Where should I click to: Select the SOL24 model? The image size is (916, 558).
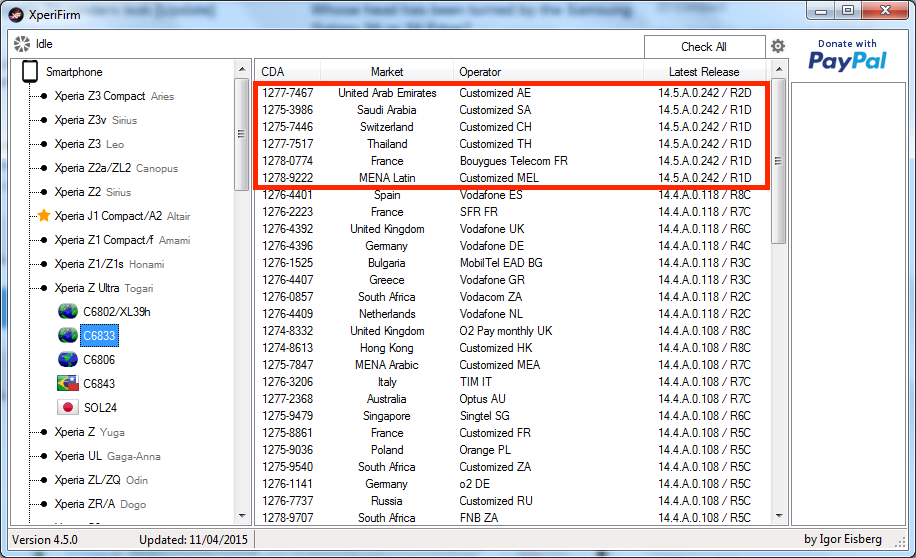[x=100, y=407]
